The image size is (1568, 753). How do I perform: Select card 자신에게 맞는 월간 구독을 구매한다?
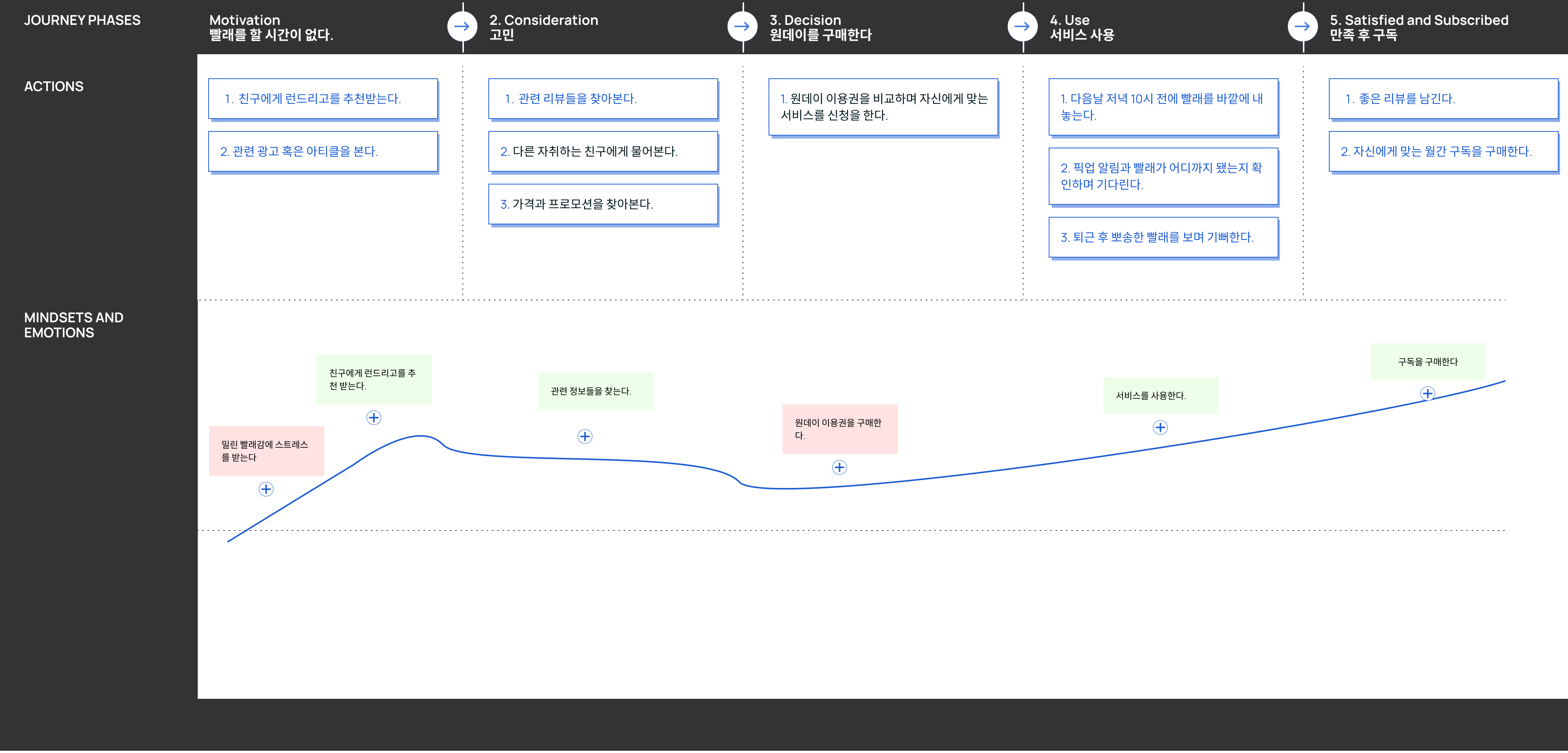click(x=1443, y=151)
